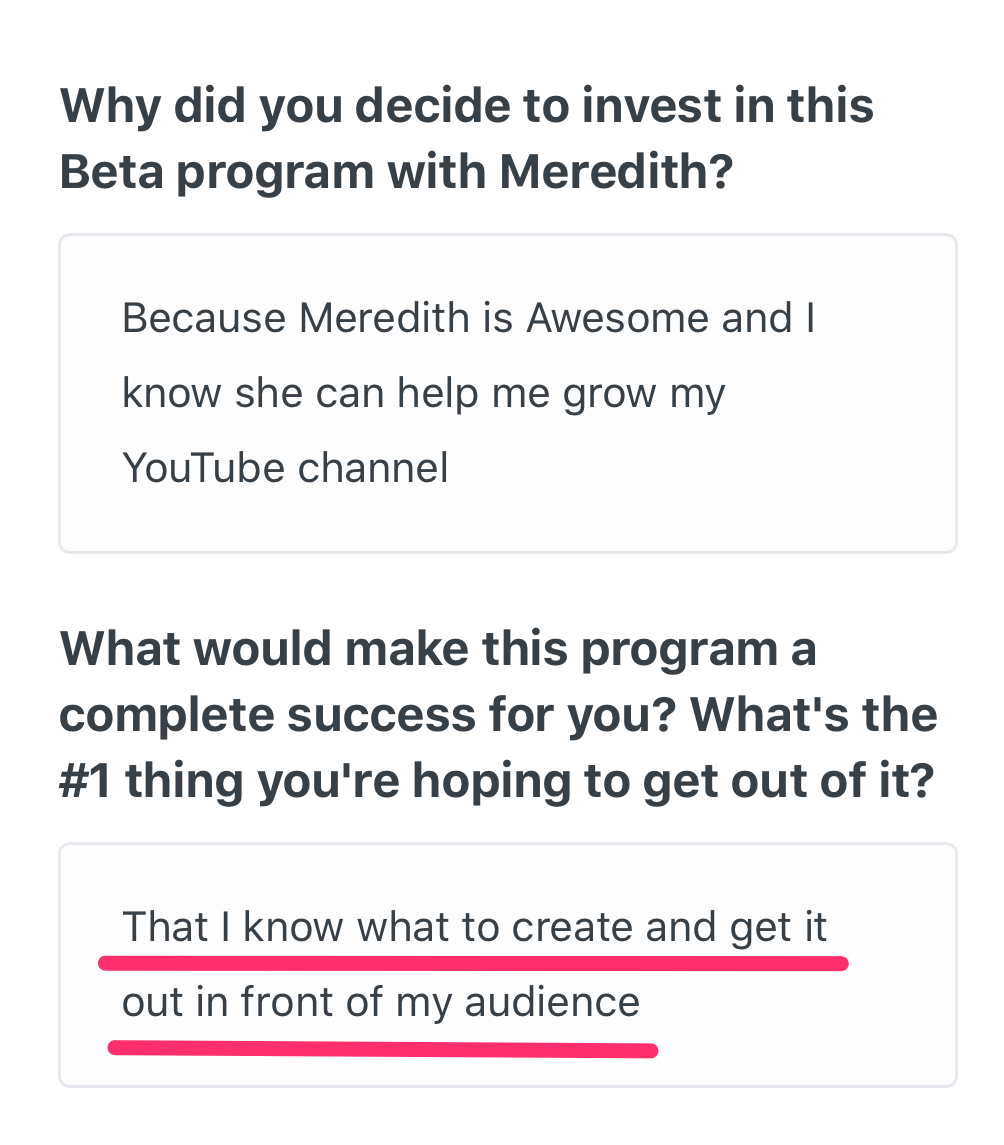The image size is (1004, 1145).
Task: Click the lower pink underline stroke
Action: [382, 1050]
